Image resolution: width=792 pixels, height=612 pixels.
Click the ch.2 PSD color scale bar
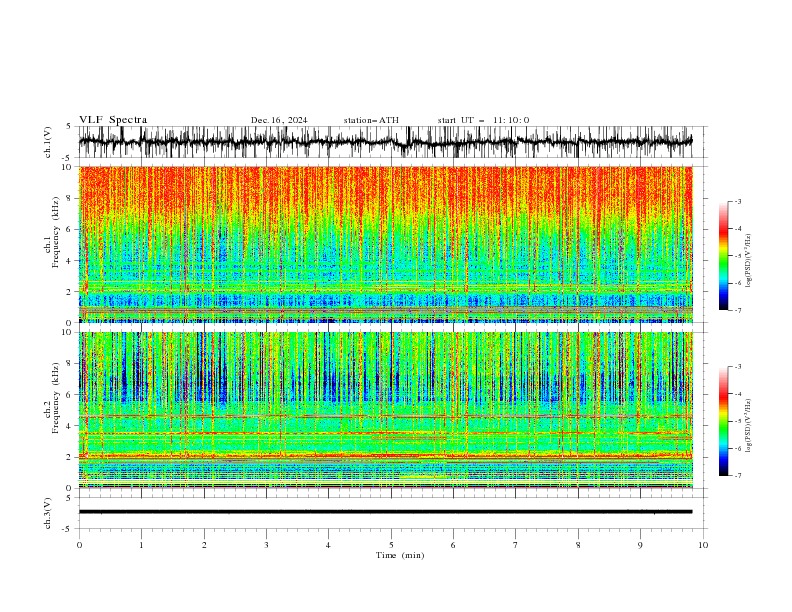[723, 421]
